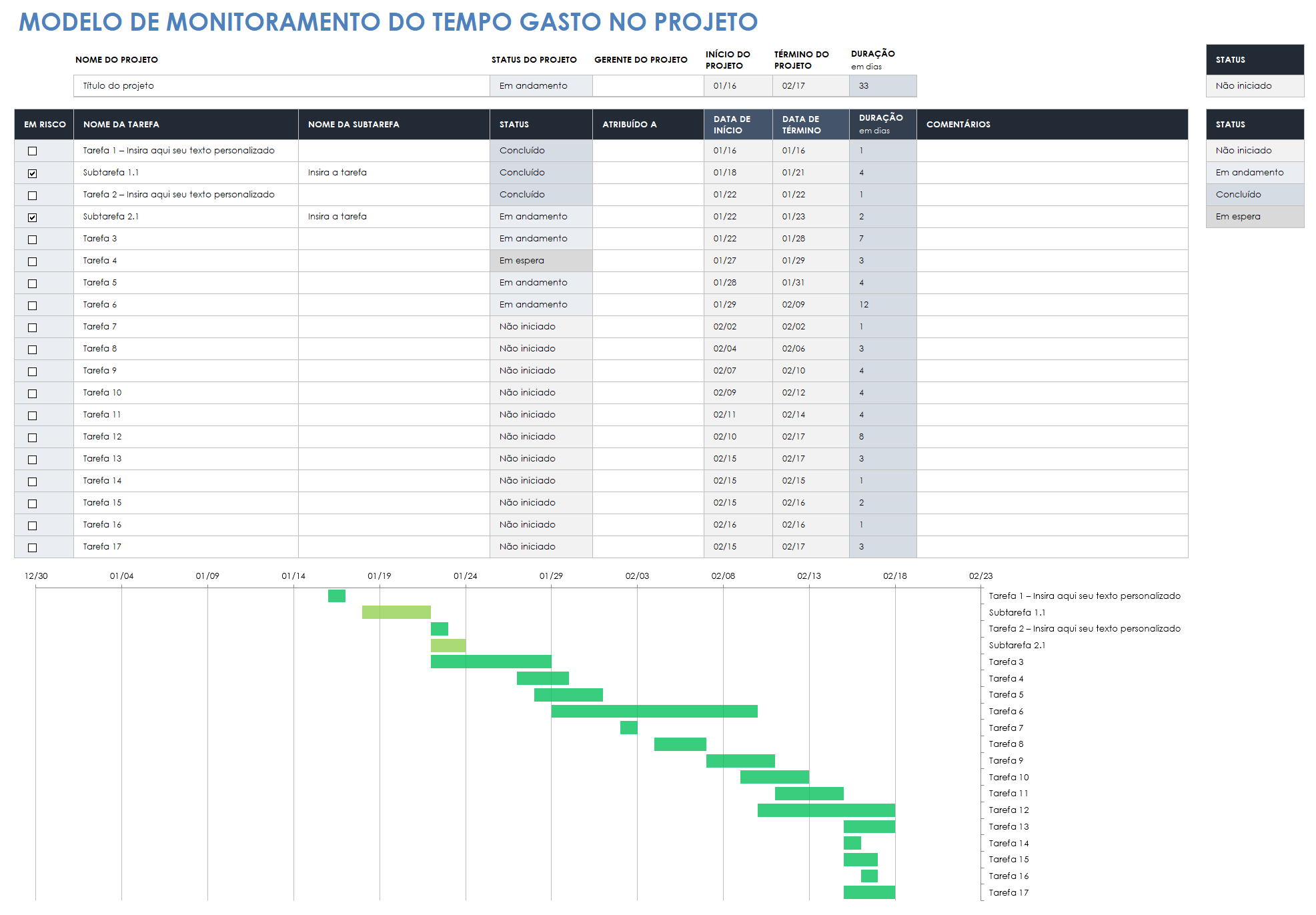Check the box next to Tarefa 9
This screenshot has width=1316, height=915.
tap(32, 371)
